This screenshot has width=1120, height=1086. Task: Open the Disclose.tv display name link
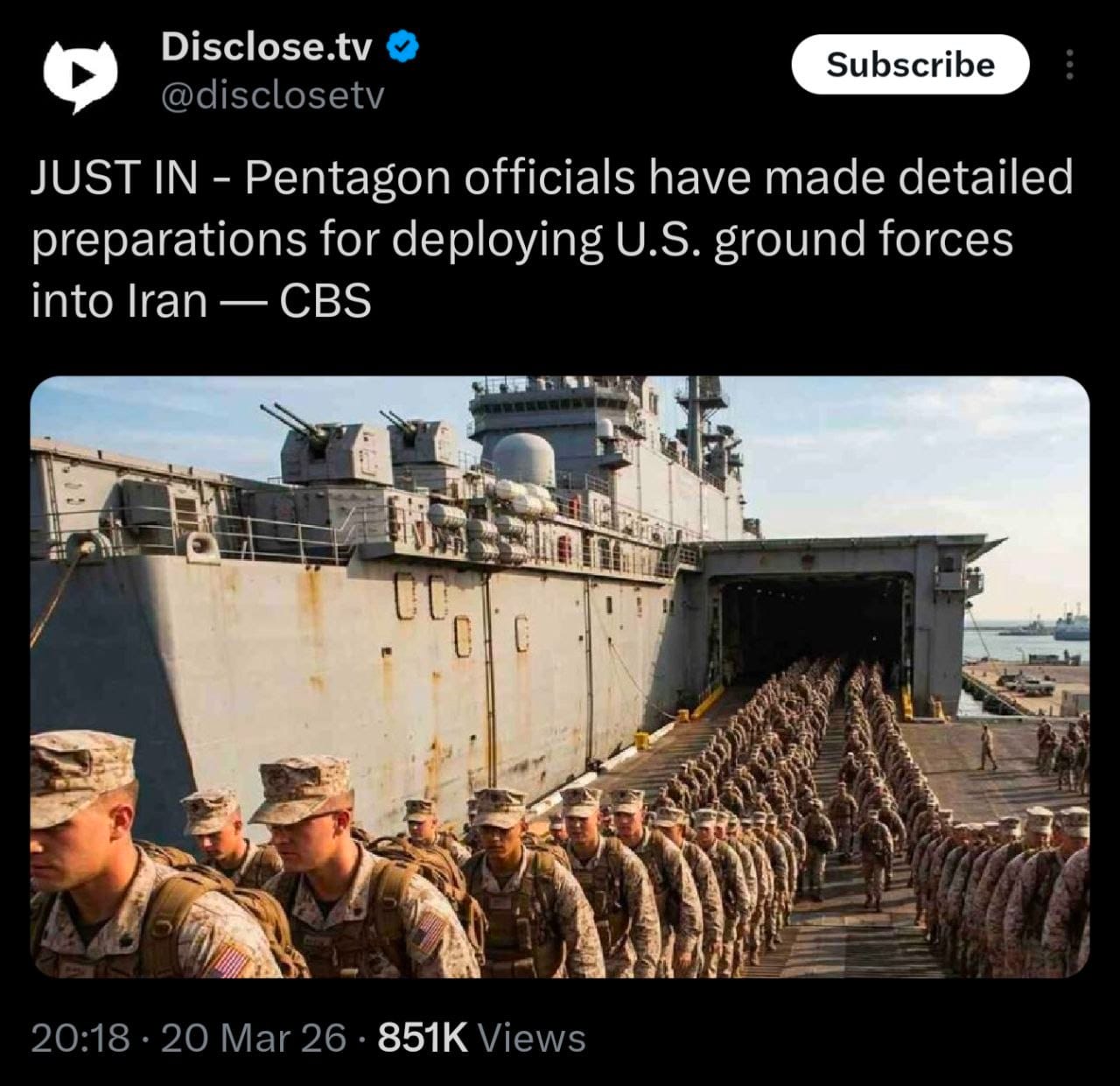[x=267, y=47]
